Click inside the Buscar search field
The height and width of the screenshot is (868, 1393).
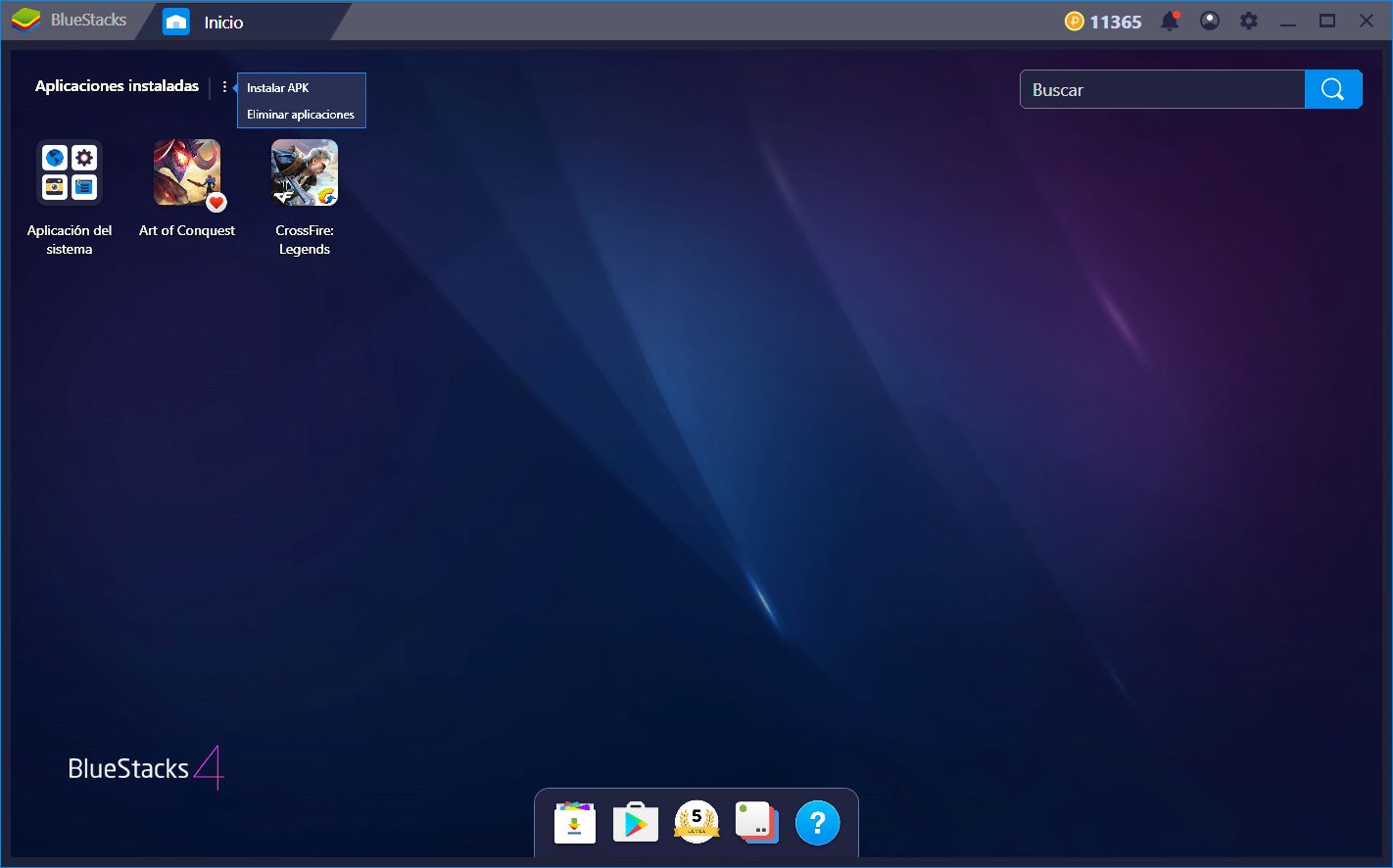(1163, 89)
